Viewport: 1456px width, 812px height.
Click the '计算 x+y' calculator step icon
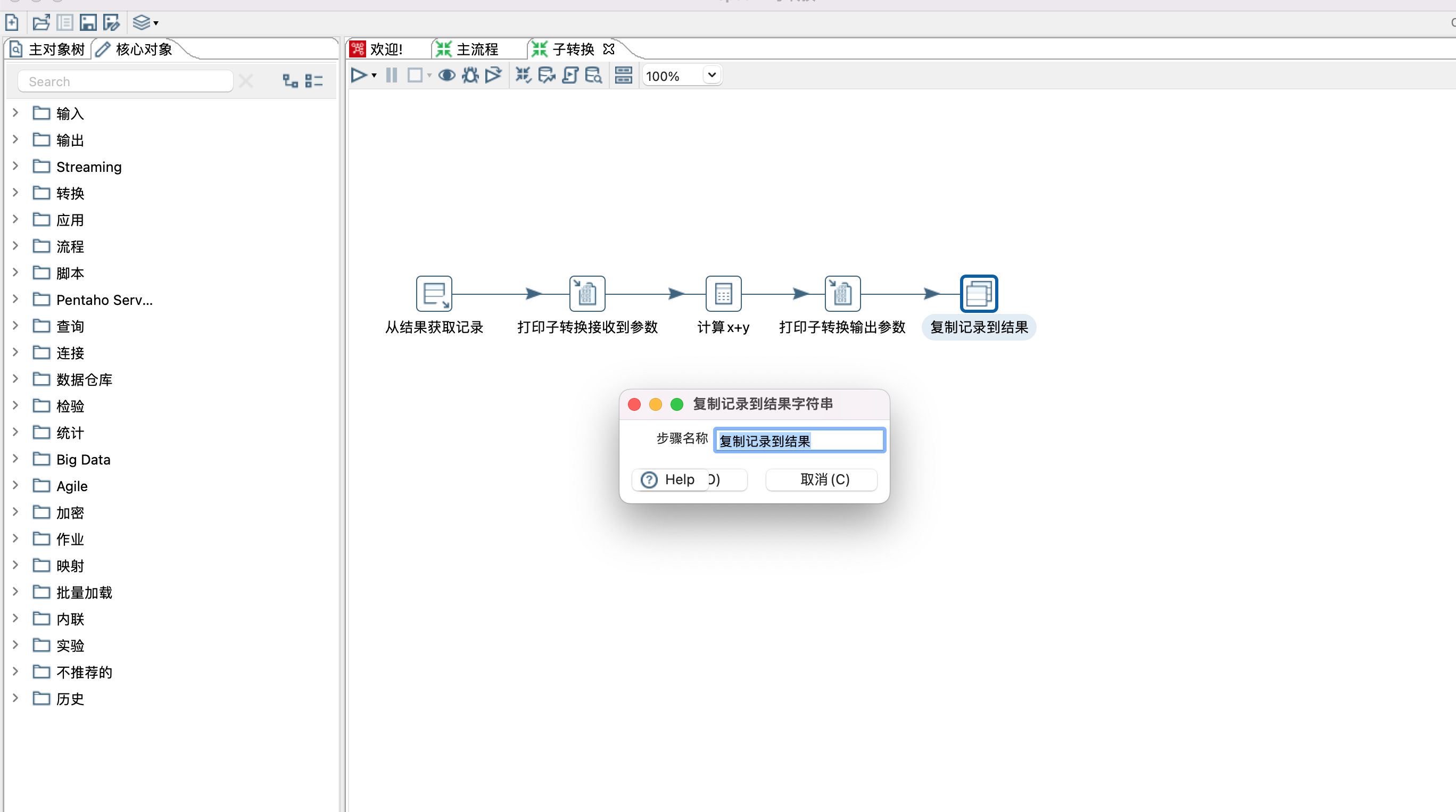click(723, 294)
